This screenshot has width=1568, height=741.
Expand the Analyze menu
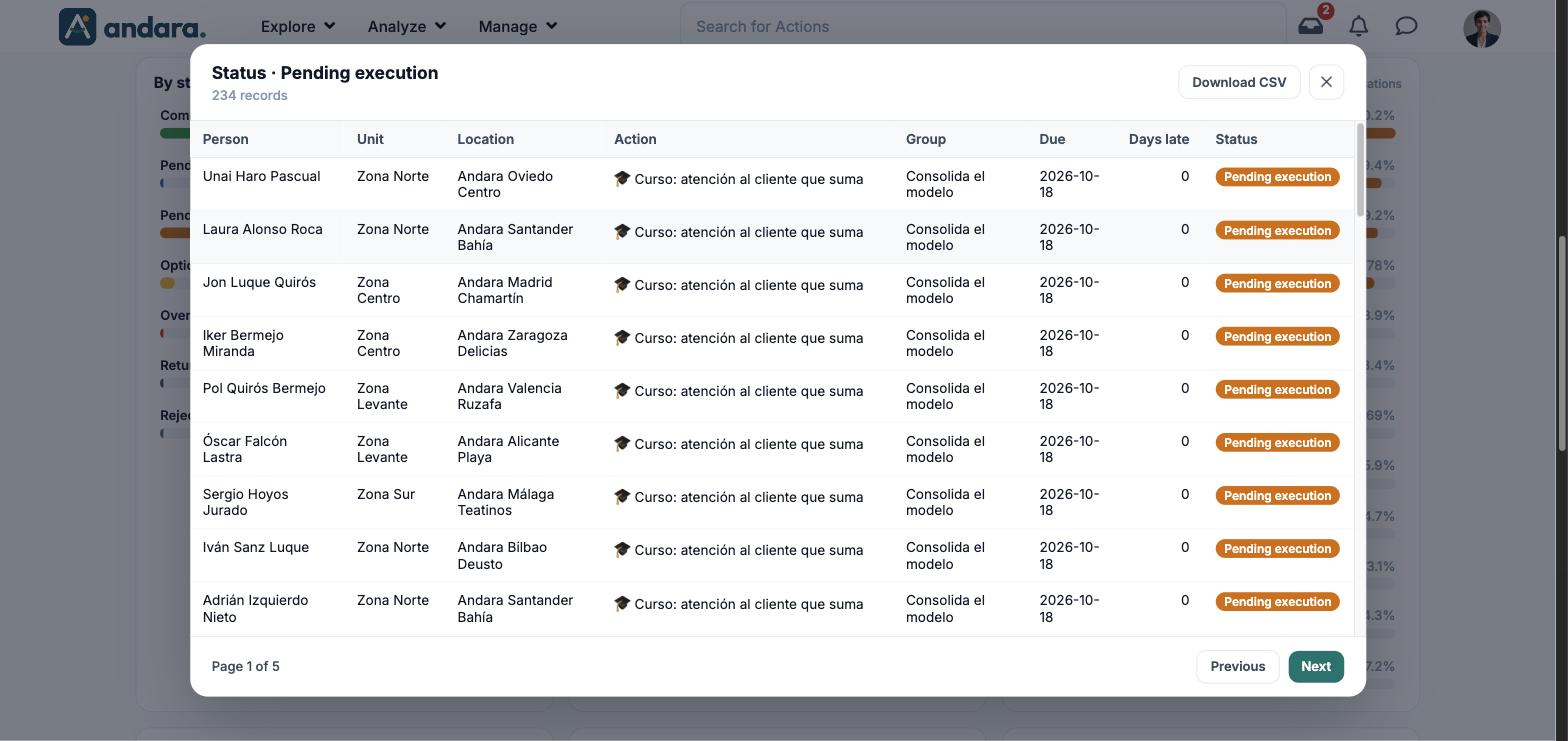point(406,26)
